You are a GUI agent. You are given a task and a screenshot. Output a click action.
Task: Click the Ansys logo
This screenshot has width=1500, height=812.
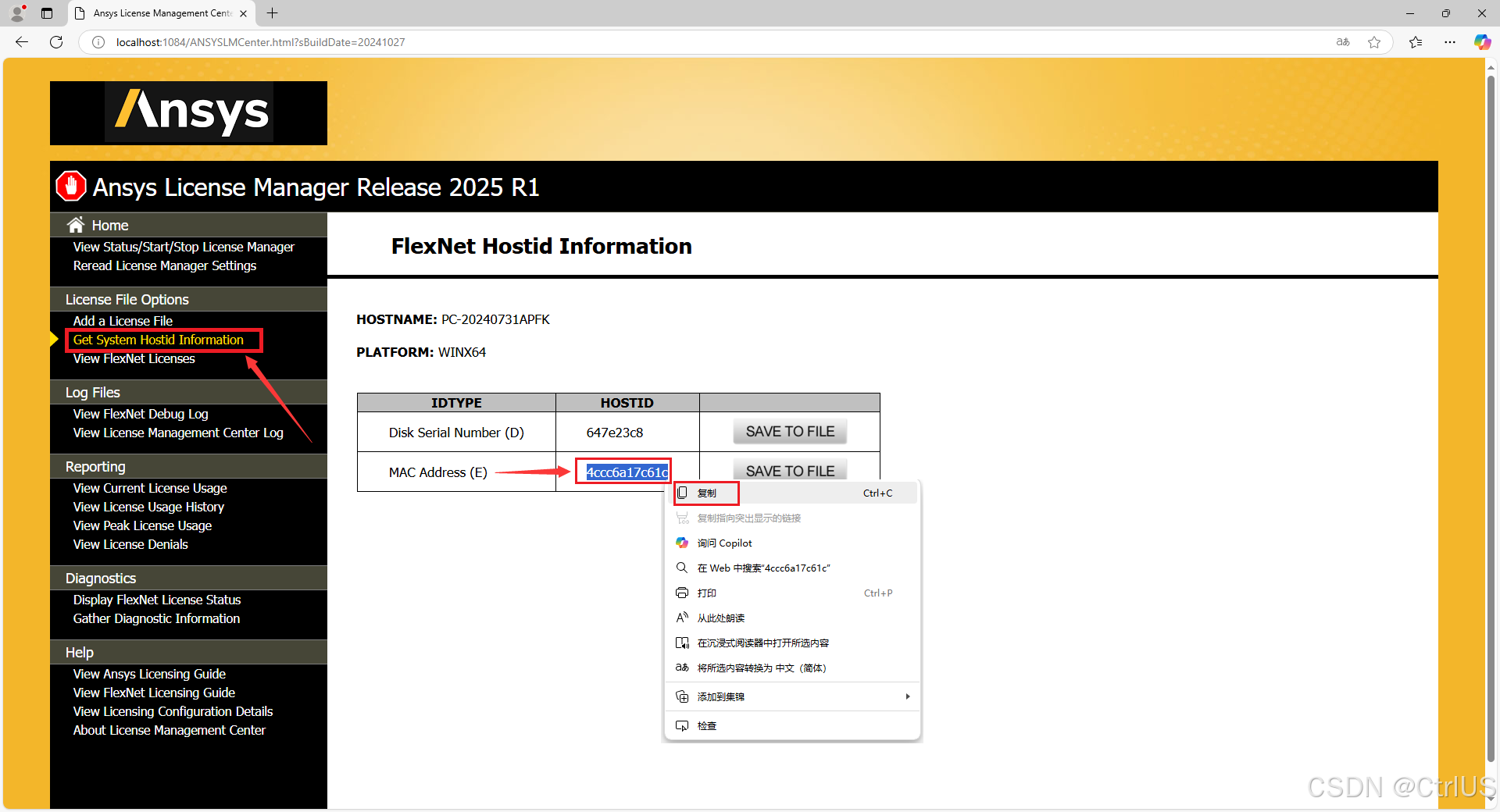click(x=188, y=112)
